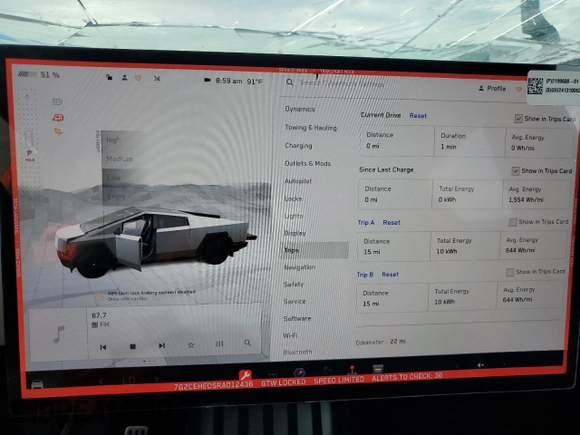
Task: Open Outlets & Mods settings
Action: (308, 163)
